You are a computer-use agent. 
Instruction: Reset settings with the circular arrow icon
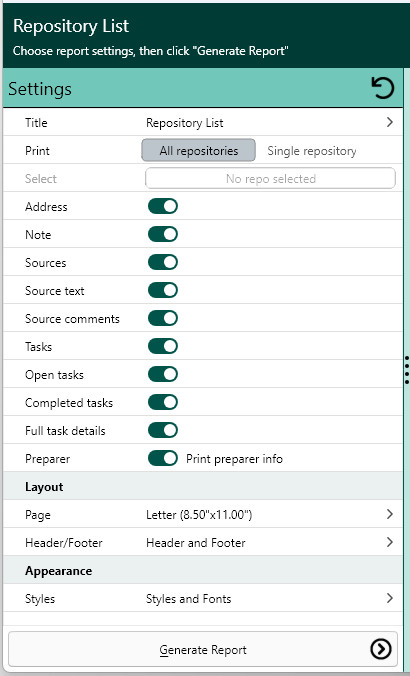point(382,88)
